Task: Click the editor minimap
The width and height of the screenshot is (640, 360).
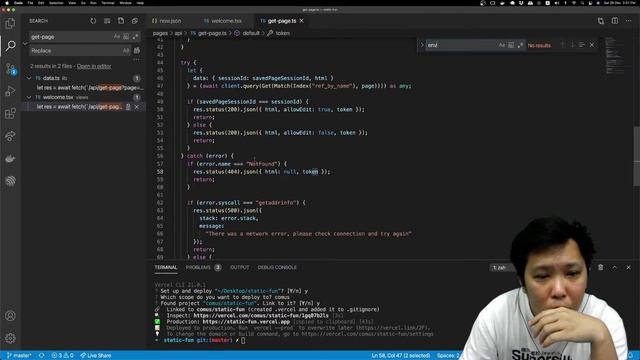Action: tap(615, 55)
